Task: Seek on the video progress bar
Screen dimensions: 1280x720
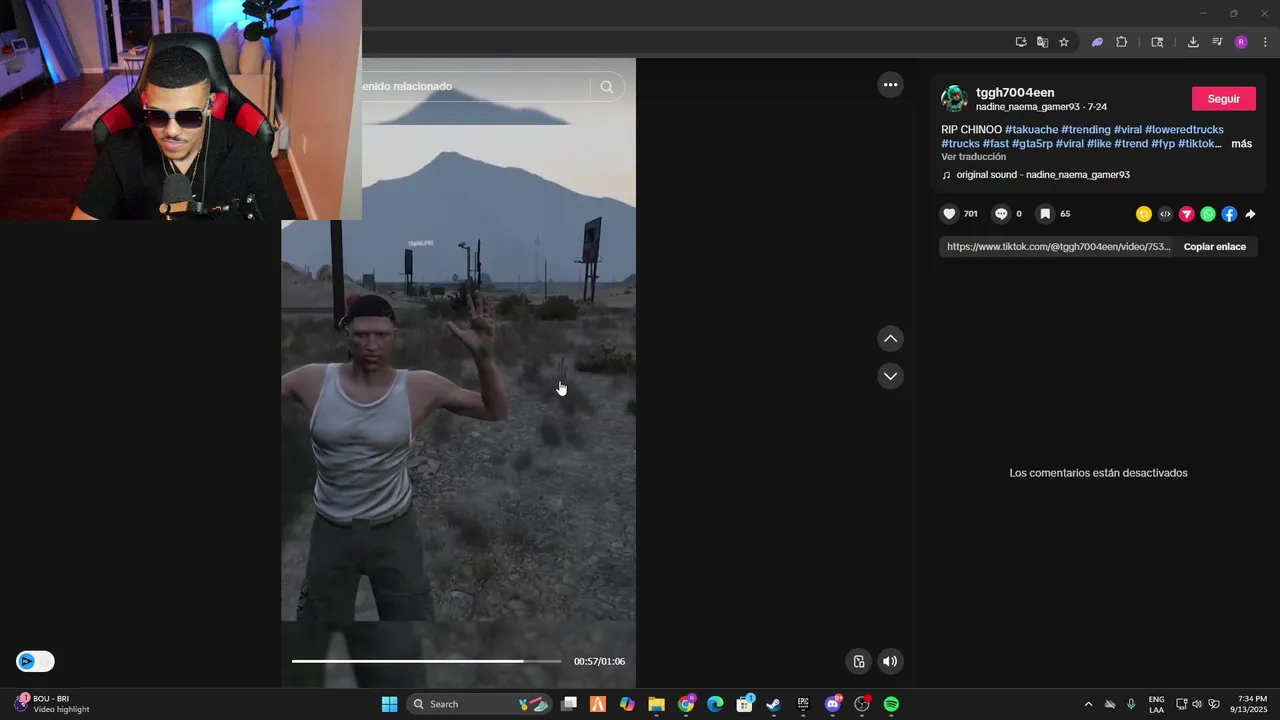Action: [x=427, y=661]
